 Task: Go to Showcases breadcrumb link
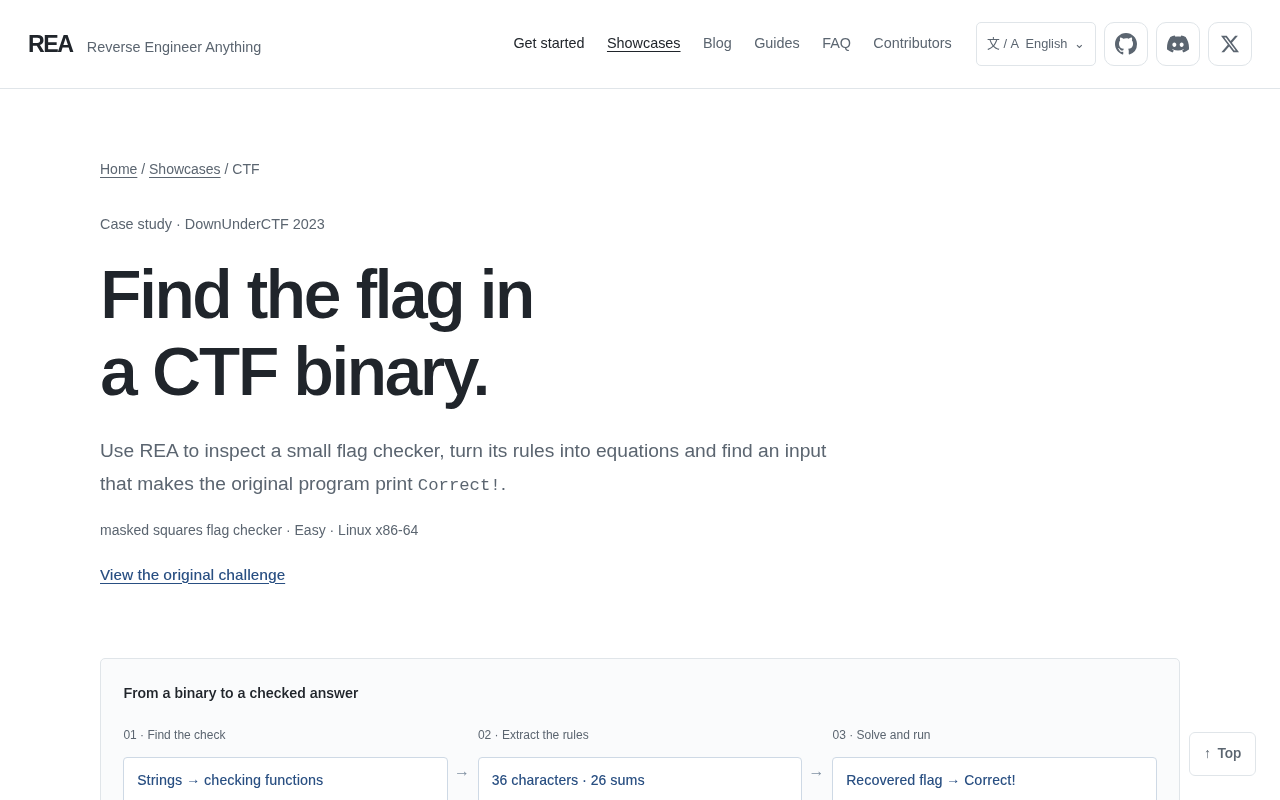click(185, 169)
